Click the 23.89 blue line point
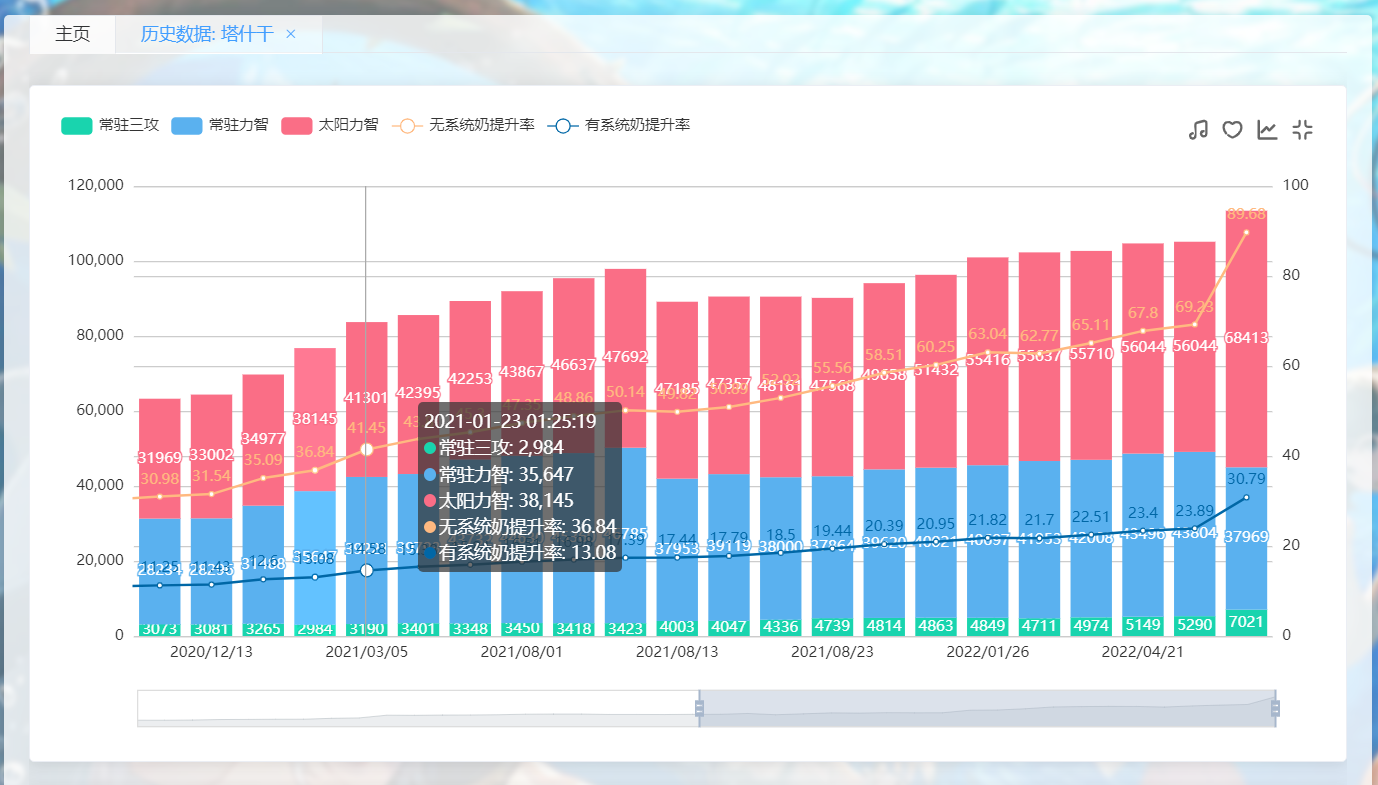 [1195, 528]
